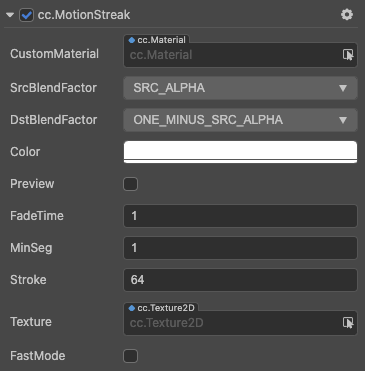Click the Texture asset picker icon
This screenshot has width=365, height=371.
coord(348,323)
